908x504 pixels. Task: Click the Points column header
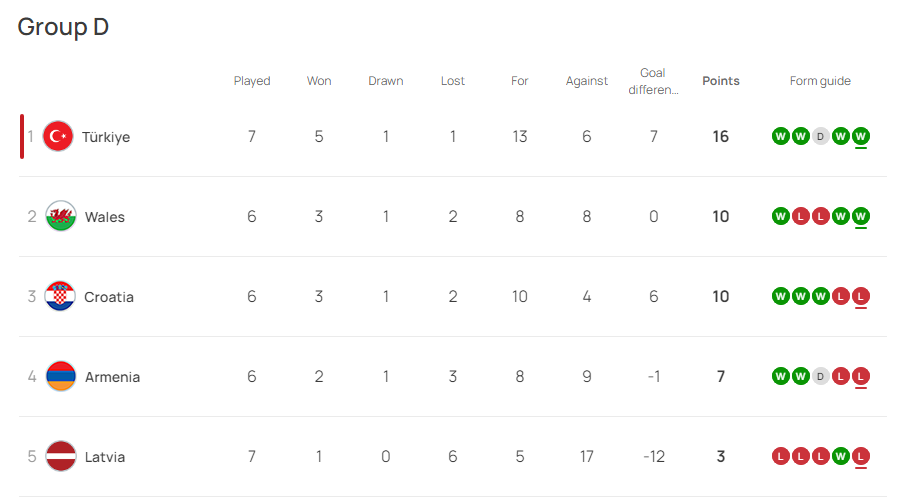click(721, 81)
